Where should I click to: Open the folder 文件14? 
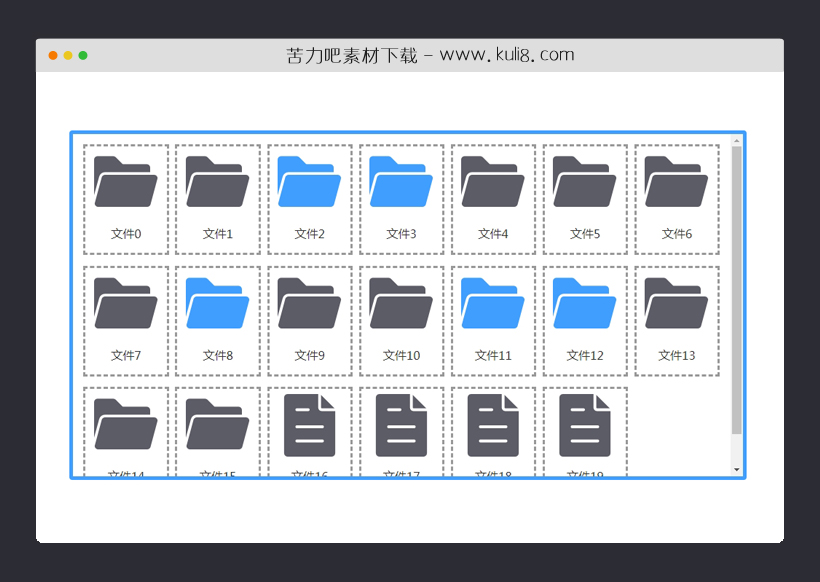(x=125, y=425)
